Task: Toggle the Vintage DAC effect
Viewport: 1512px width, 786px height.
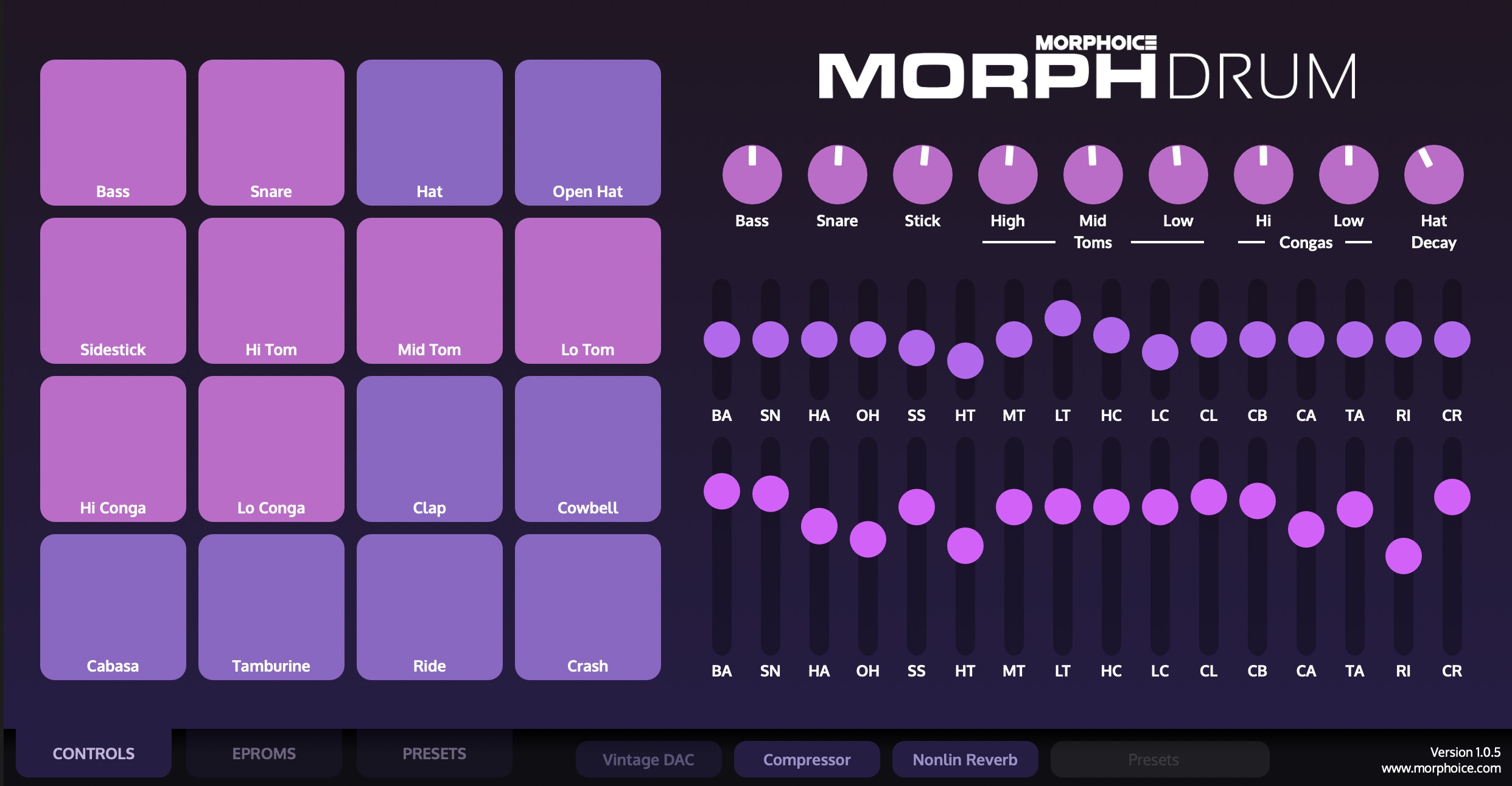Action: (648, 759)
